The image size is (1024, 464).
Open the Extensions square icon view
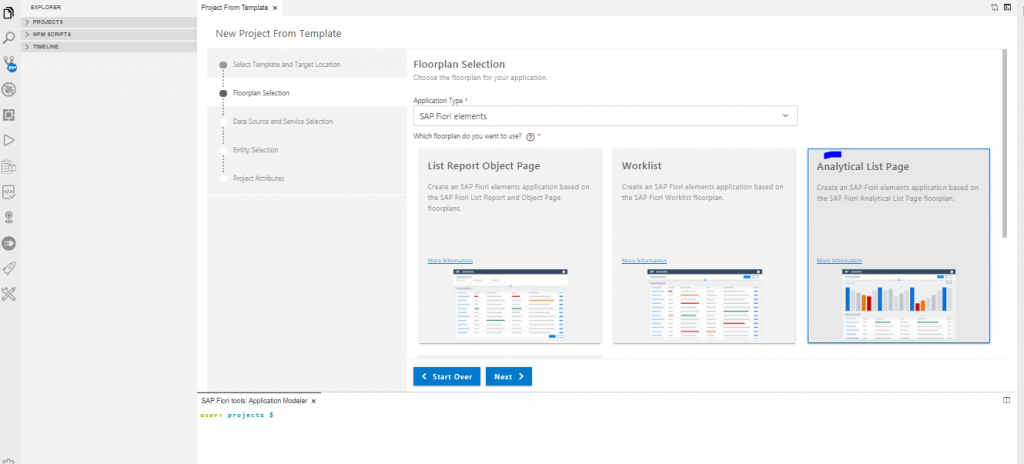(8, 115)
